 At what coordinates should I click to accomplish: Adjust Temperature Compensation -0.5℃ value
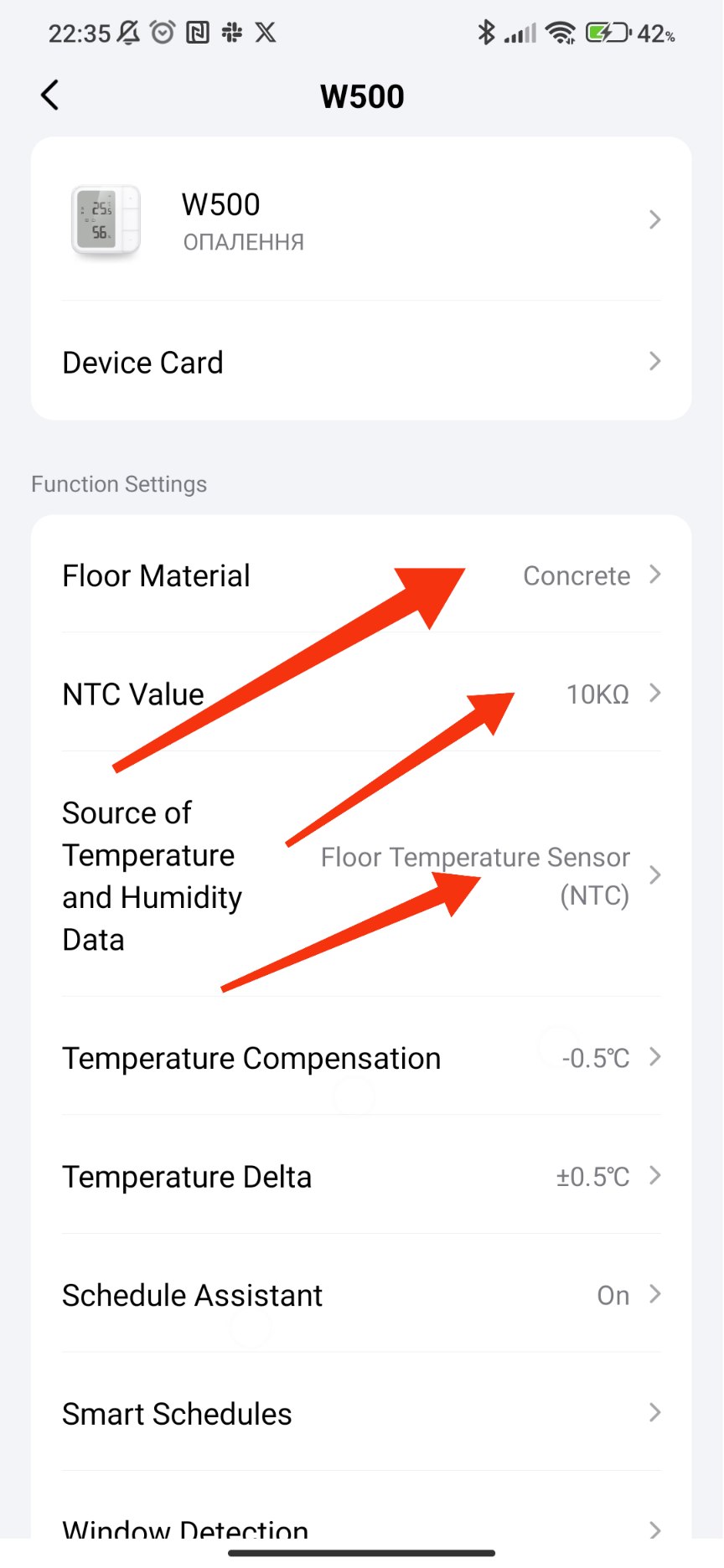595,1058
